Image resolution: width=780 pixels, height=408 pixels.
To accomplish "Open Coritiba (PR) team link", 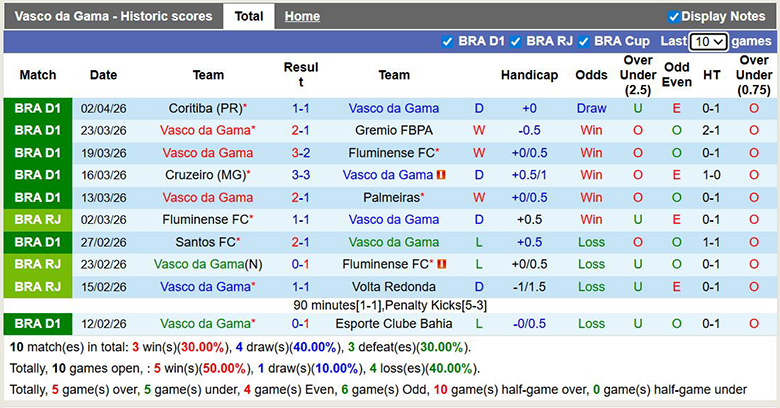I will pos(205,108).
